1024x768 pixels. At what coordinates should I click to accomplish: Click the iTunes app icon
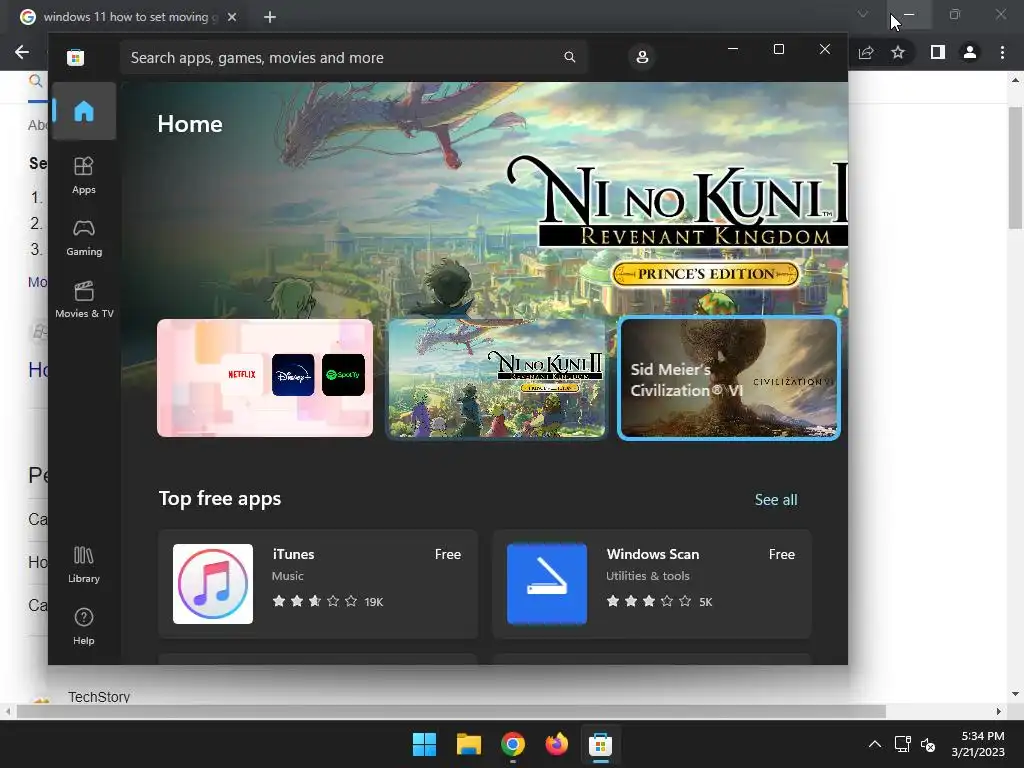coord(213,584)
